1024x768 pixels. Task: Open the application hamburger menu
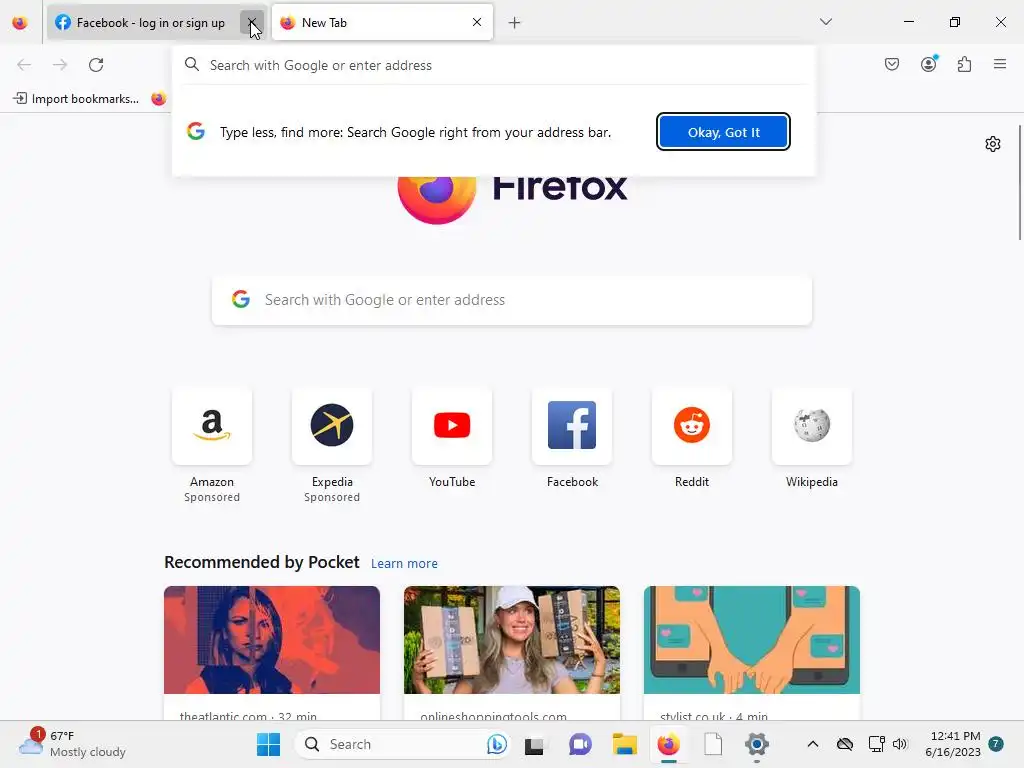(x=1000, y=64)
